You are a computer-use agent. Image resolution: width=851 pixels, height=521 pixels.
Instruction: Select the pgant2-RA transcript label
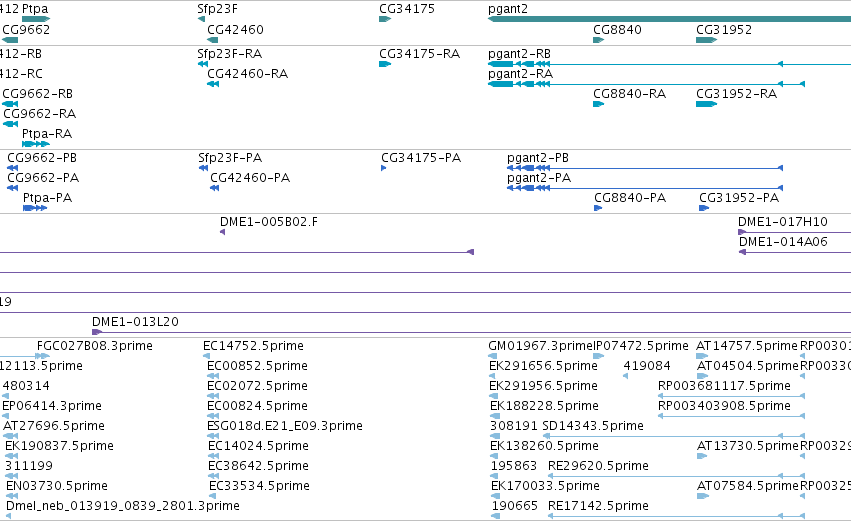tap(520, 74)
